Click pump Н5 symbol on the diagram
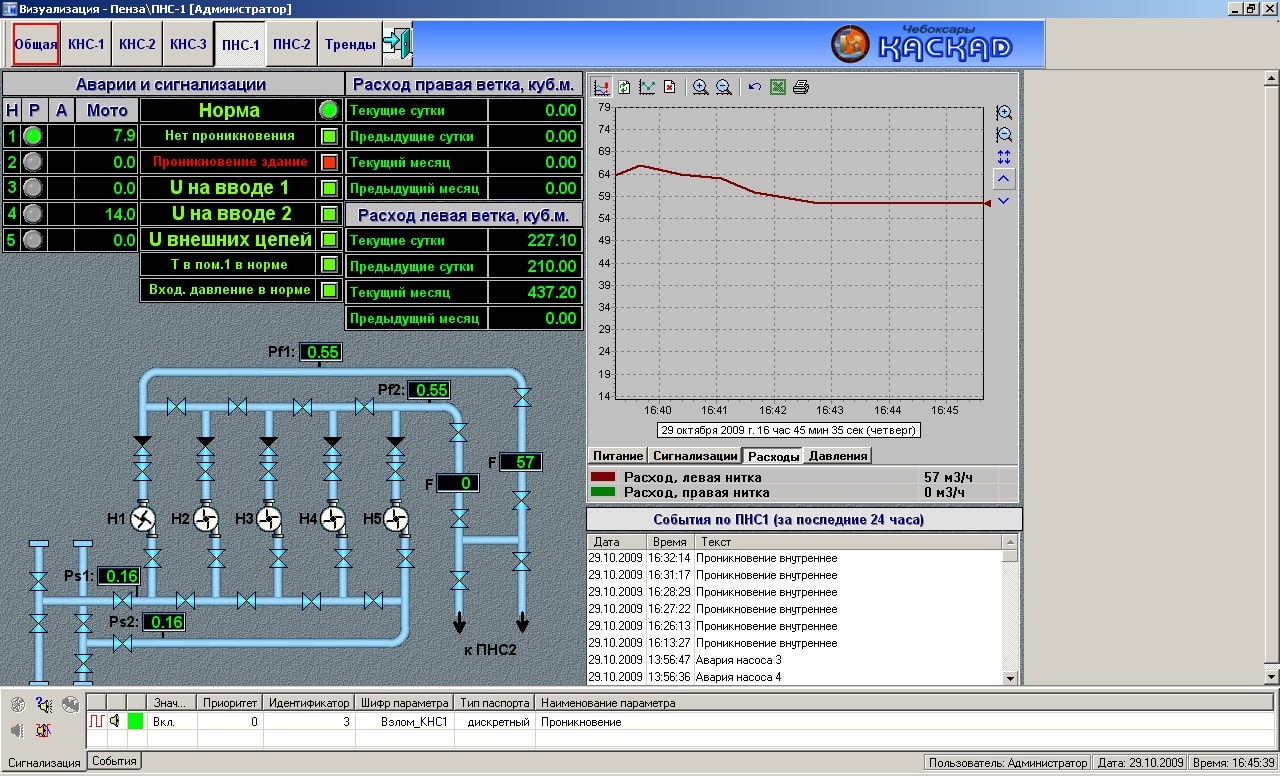 coord(397,518)
